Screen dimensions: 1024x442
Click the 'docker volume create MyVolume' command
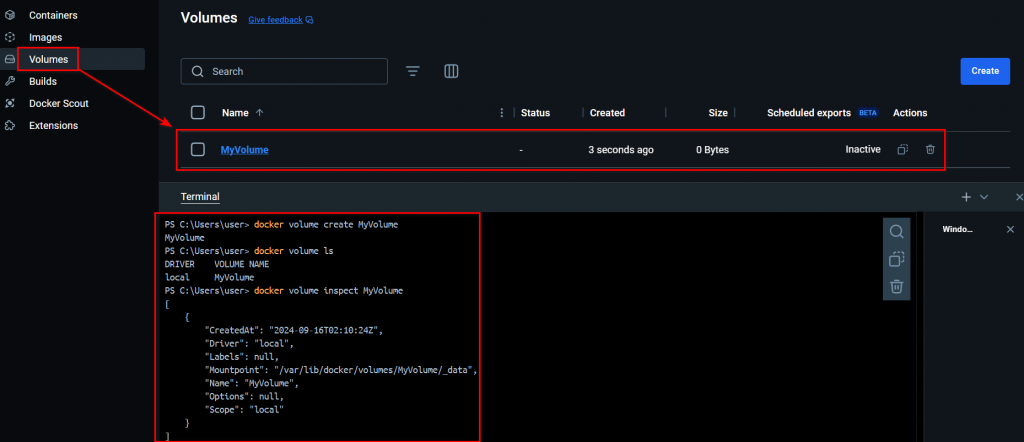pyautogui.click(x=326, y=224)
